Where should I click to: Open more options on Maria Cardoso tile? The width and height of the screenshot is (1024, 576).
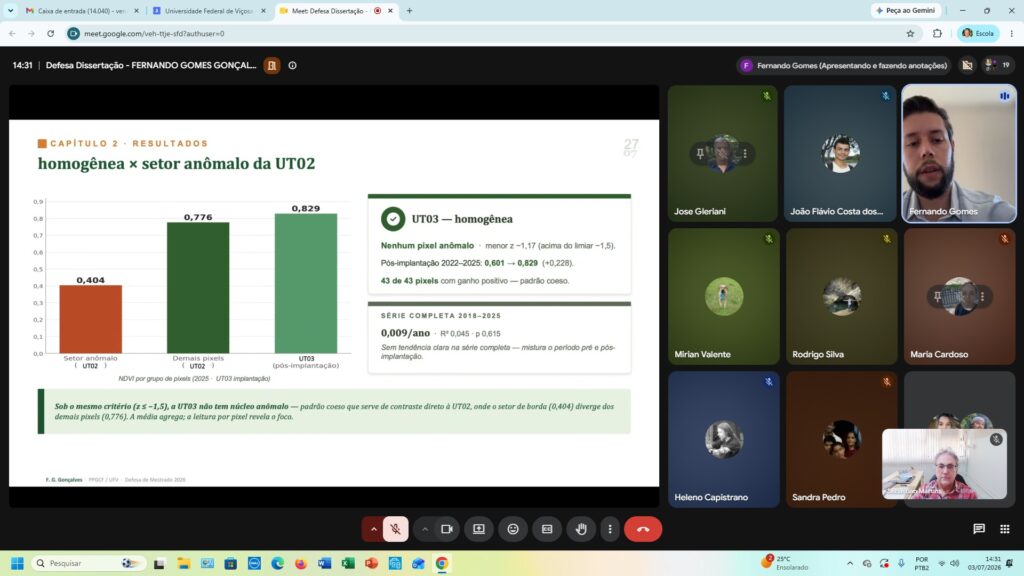(982, 296)
